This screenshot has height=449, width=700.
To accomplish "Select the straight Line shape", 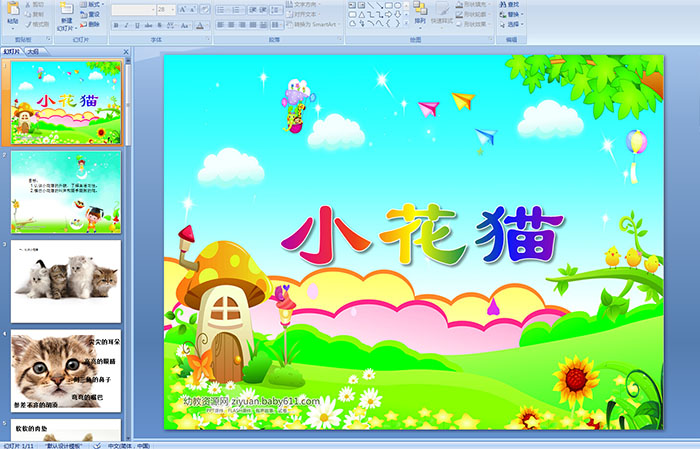I will click(370, 5).
